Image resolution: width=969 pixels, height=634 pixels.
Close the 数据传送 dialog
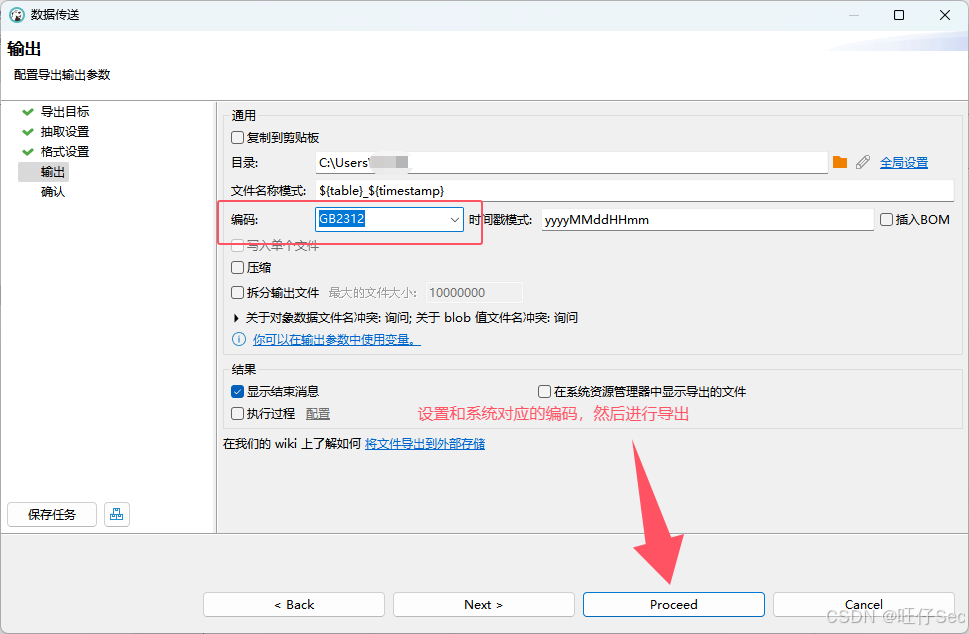(945, 15)
